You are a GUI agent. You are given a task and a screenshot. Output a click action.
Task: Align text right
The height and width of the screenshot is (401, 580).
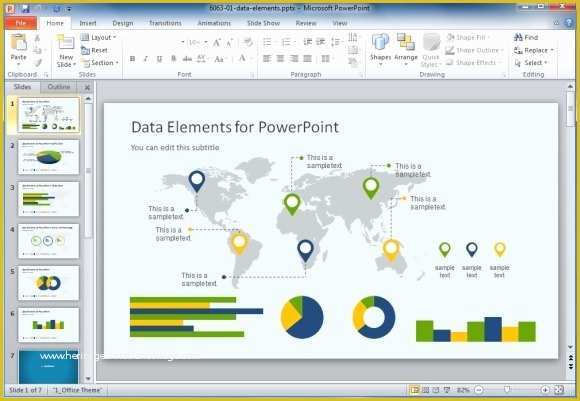click(x=294, y=58)
